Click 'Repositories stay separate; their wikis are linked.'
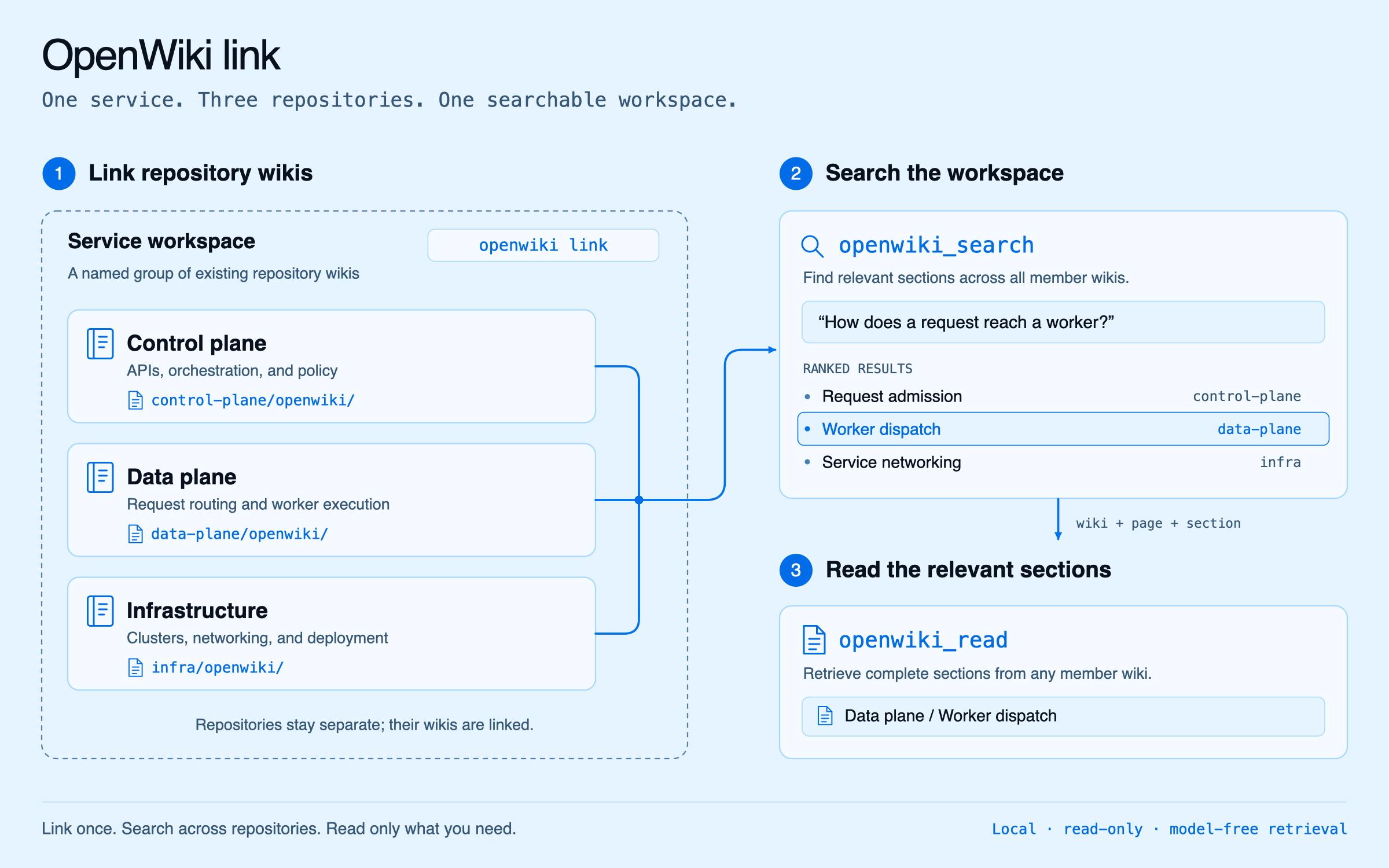 point(365,725)
